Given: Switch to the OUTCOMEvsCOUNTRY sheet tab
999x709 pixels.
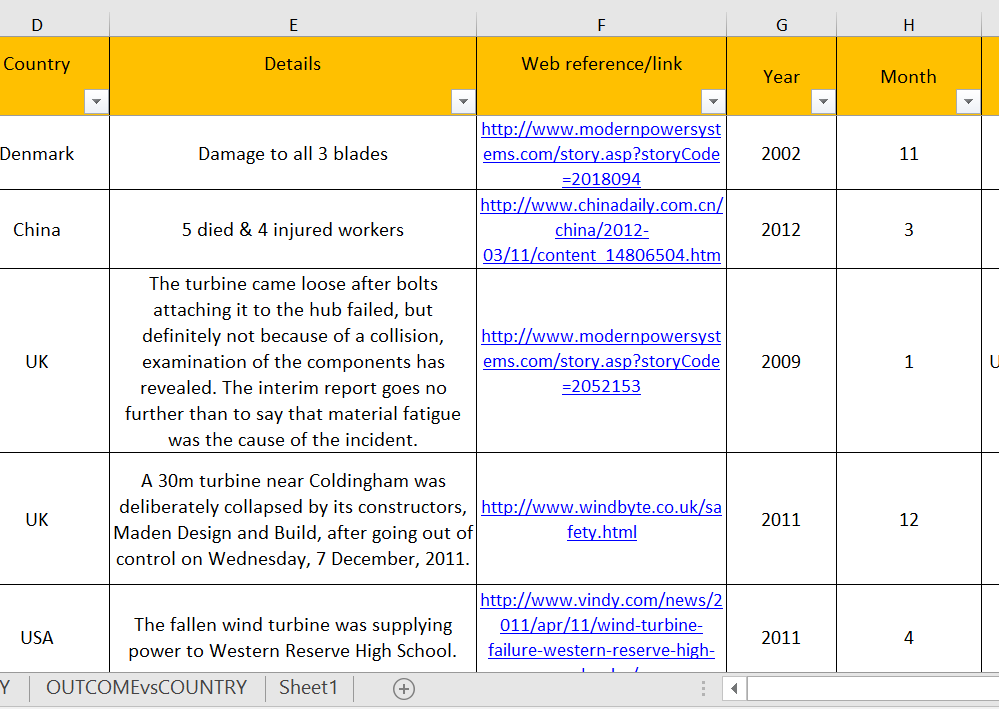Looking at the screenshot, I should (x=147, y=687).
